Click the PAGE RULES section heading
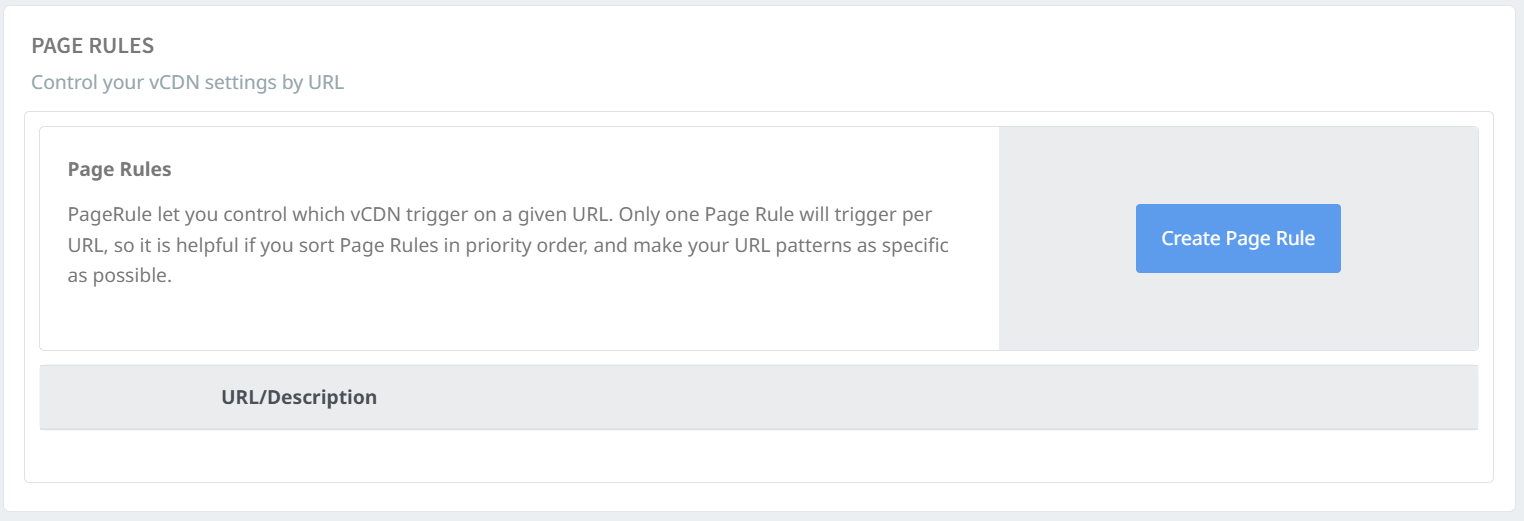 [x=92, y=46]
